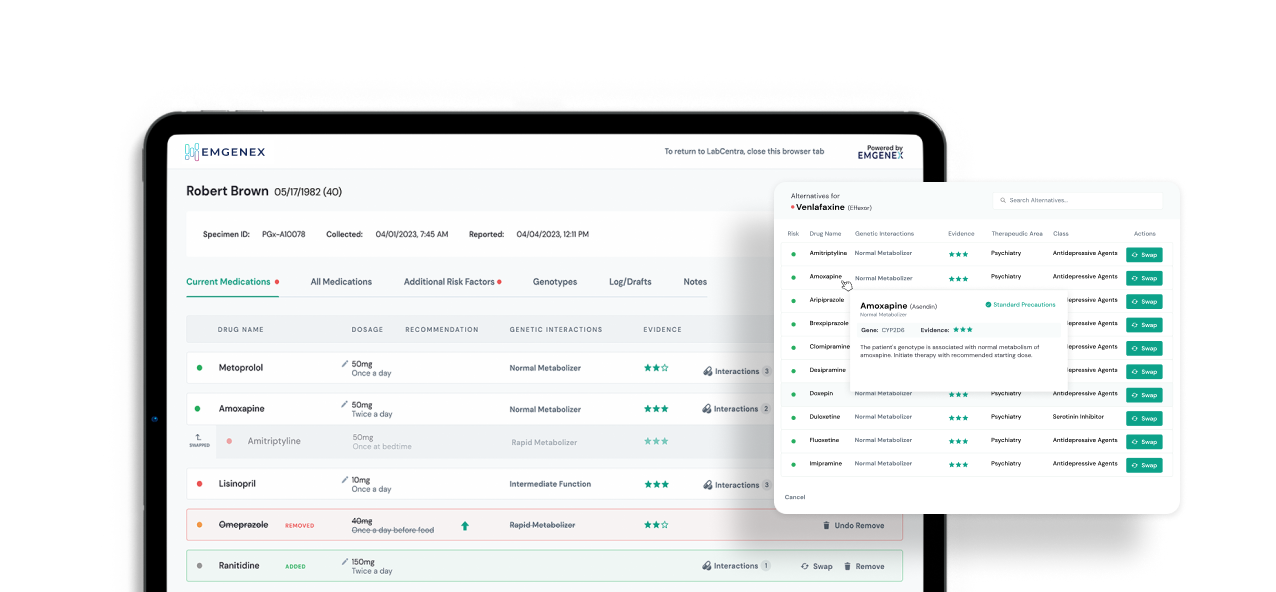The image size is (1276, 592).
Task: Swap to Imipramine in Alternatives panel
Action: 1144,465
